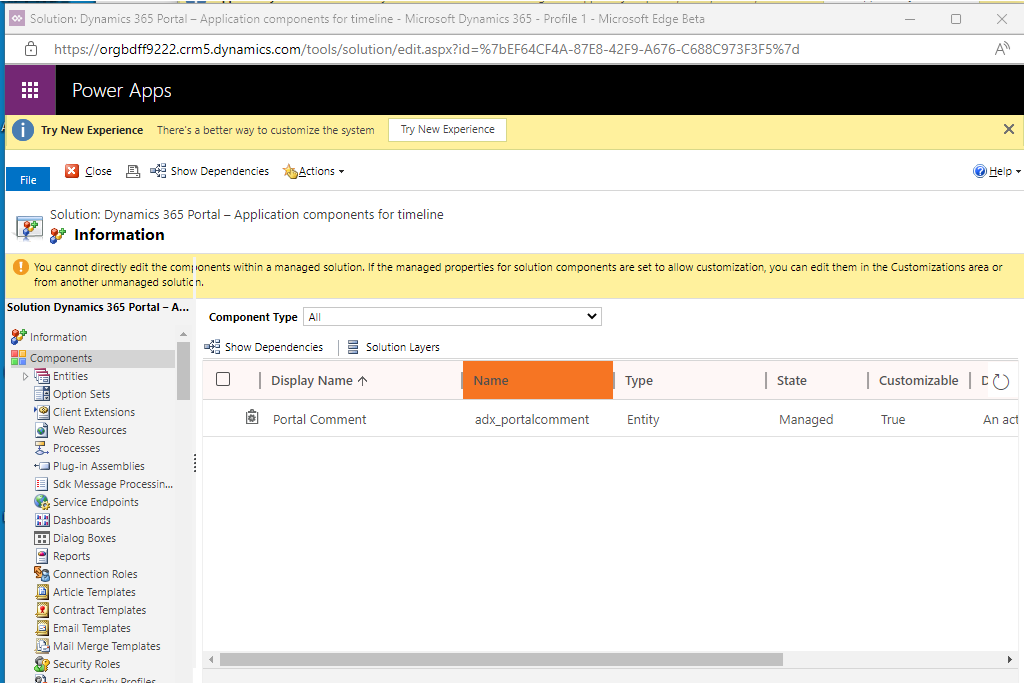Click the Article Templates icon
Viewport: 1024px width, 683px height.
point(42,592)
